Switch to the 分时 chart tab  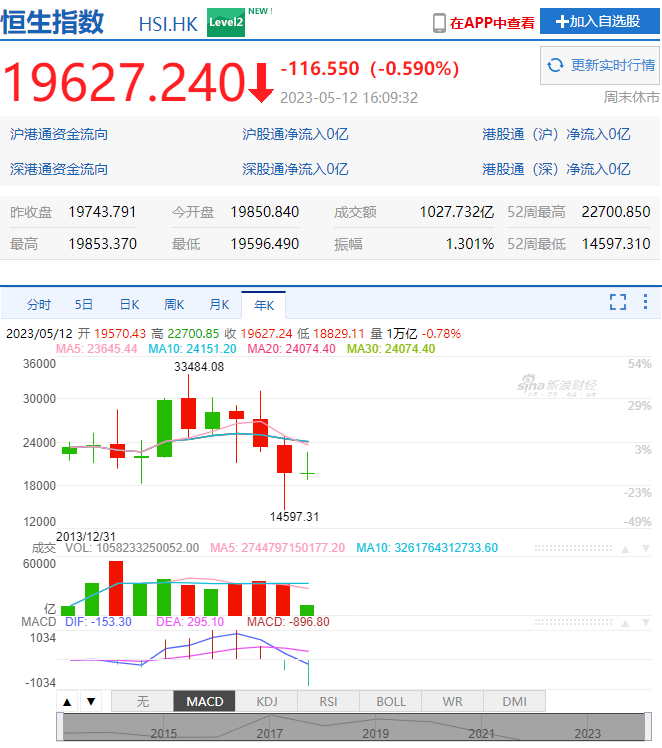click(x=38, y=304)
